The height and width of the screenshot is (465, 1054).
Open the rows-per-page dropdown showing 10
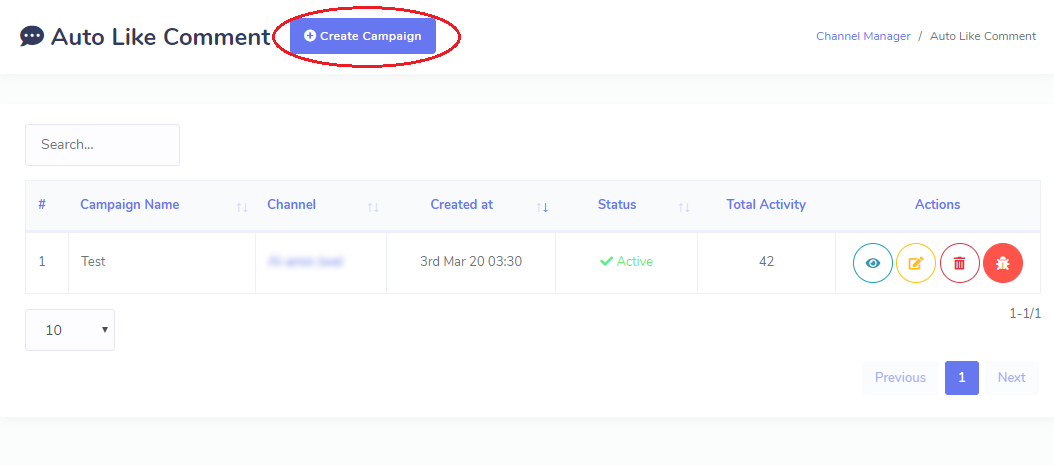(x=70, y=330)
